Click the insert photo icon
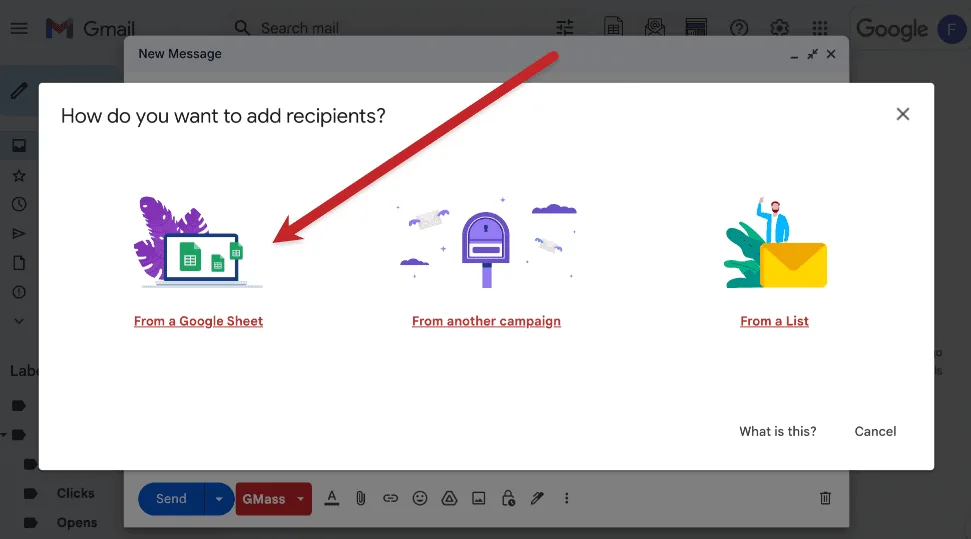The height and width of the screenshot is (539, 971). point(479,498)
